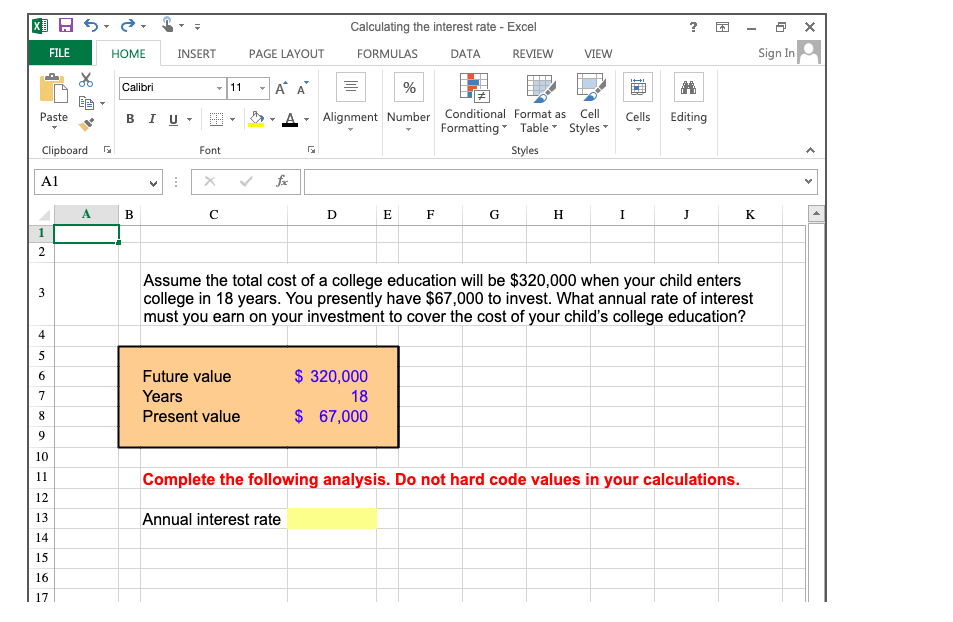This screenshot has width=953, height=622.
Task: Open the font size dropdown
Action: pyautogui.click(x=261, y=87)
